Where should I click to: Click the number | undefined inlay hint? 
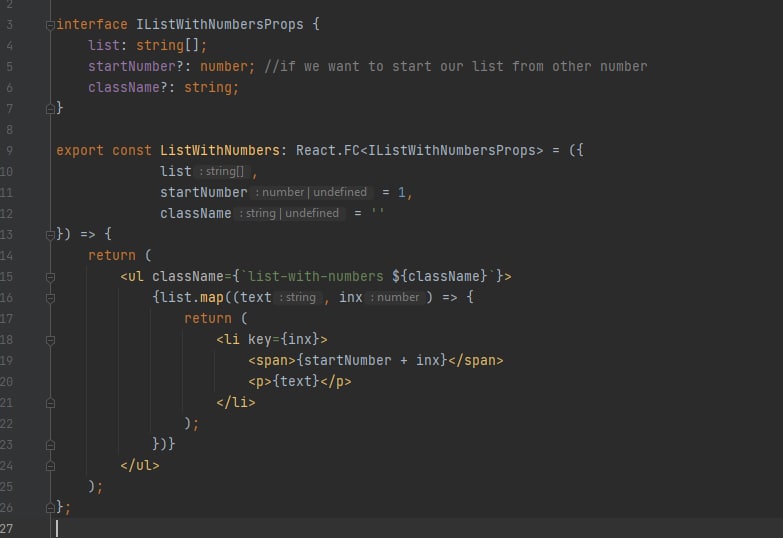coord(311,192)
